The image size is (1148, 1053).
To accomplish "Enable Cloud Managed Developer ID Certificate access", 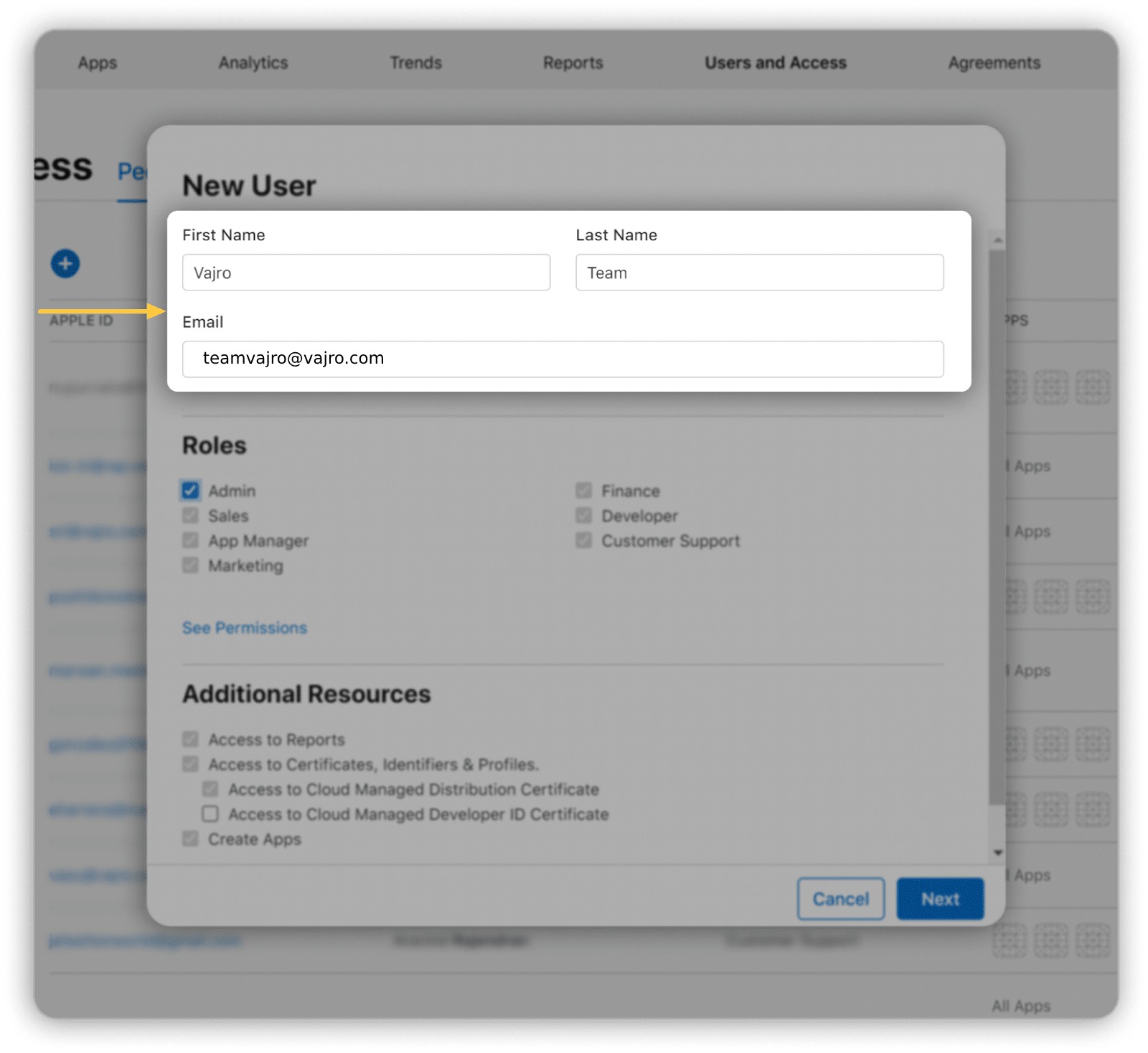I will point(210,814).
